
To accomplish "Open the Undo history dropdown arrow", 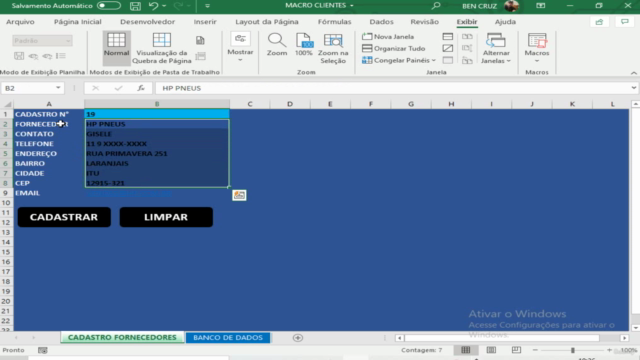I will point(164,6).
